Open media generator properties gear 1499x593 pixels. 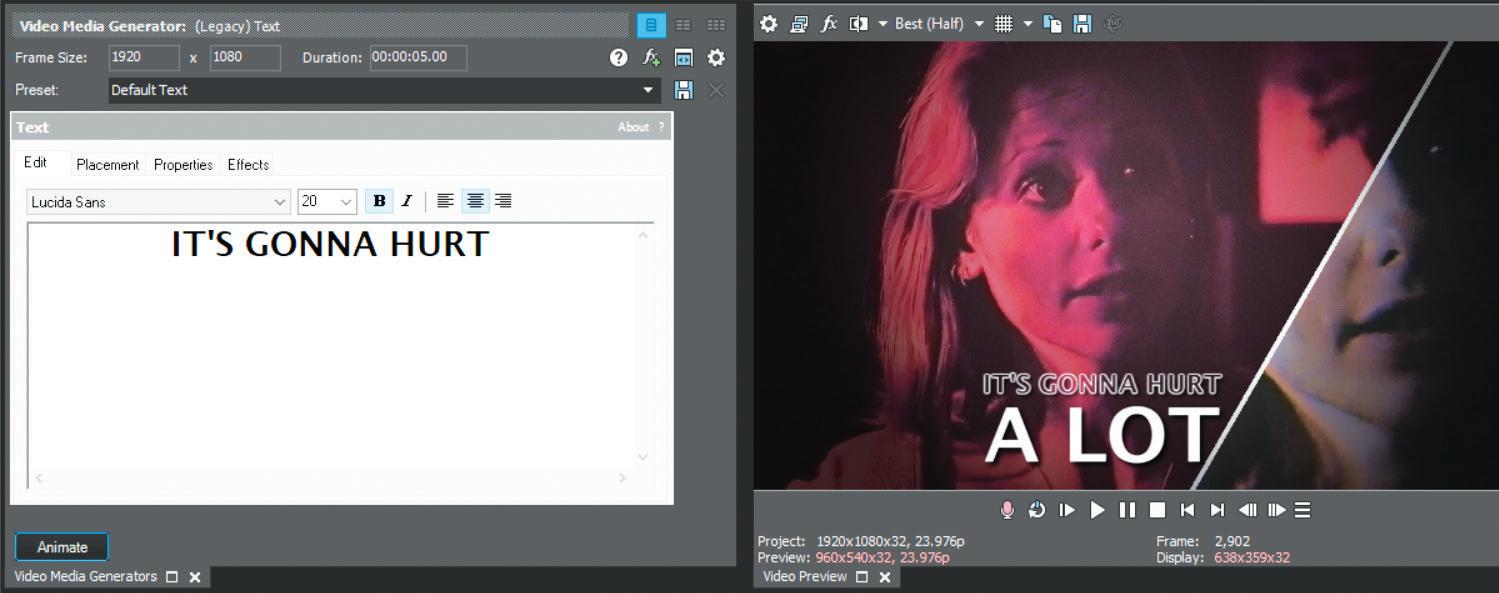(x=716, y=57)
